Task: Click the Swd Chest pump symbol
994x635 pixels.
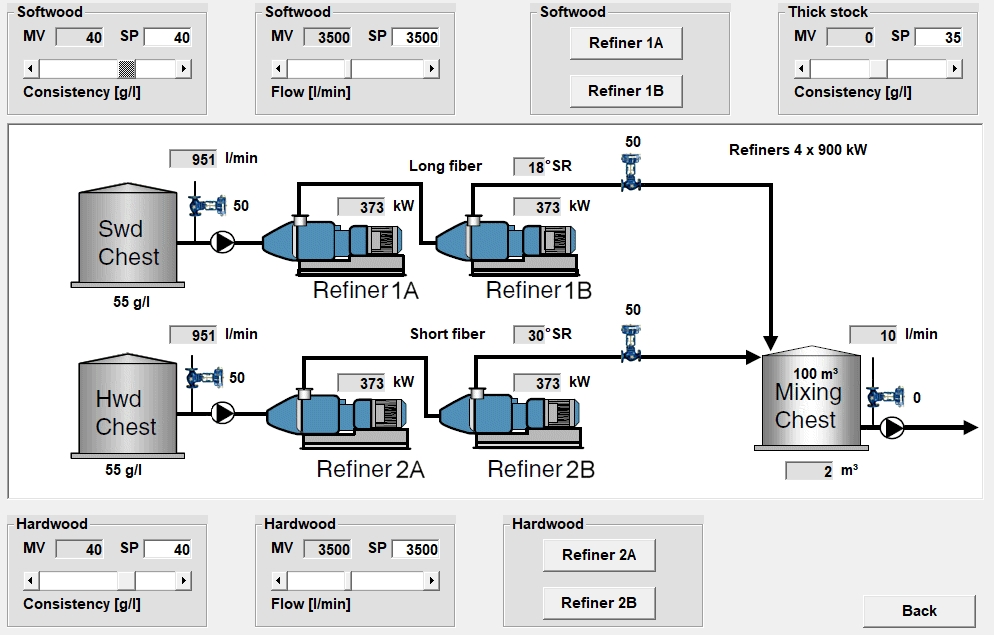Action: [222, 241]
